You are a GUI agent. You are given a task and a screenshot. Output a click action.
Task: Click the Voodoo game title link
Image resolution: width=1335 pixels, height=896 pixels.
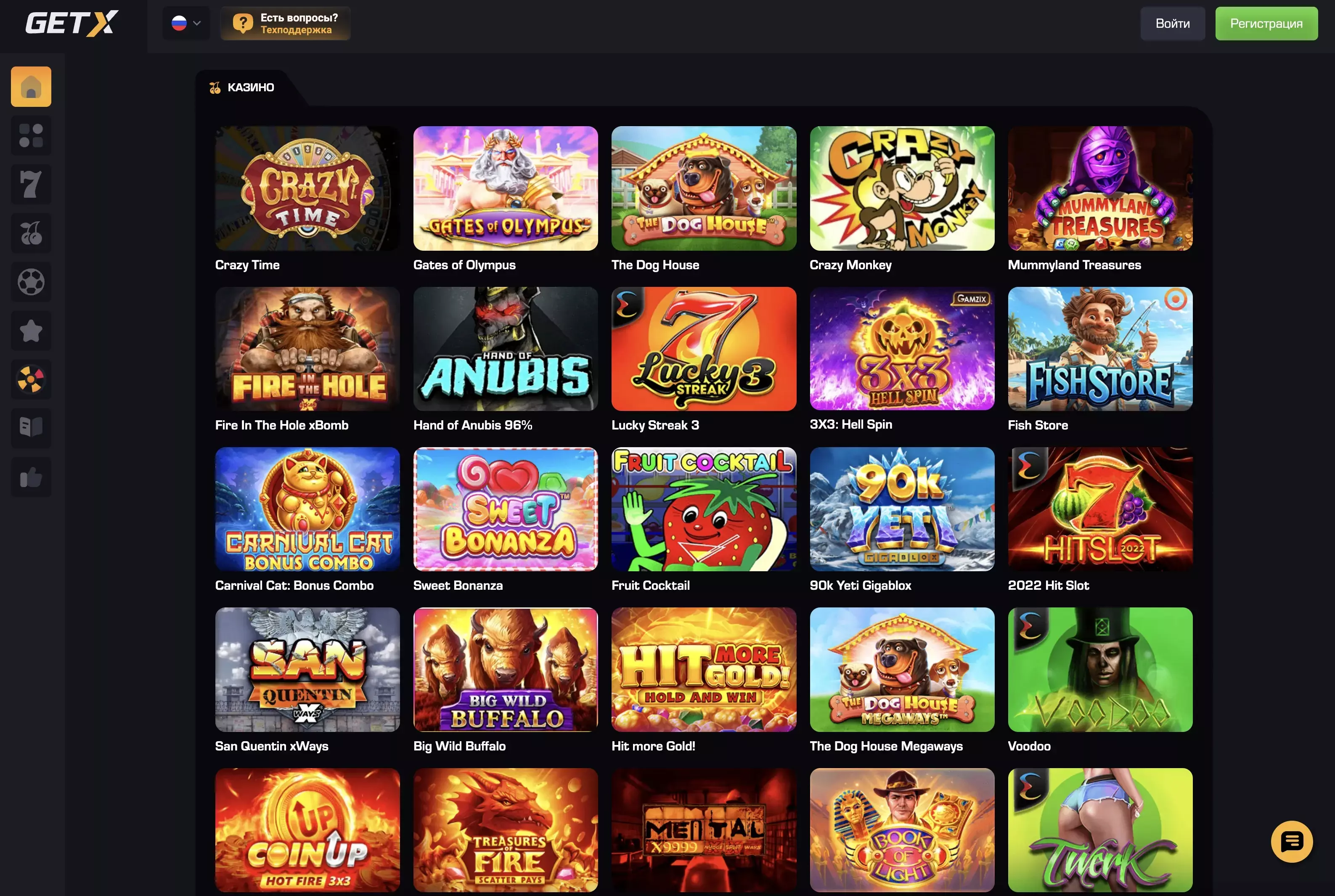[x=1029, y=746]
